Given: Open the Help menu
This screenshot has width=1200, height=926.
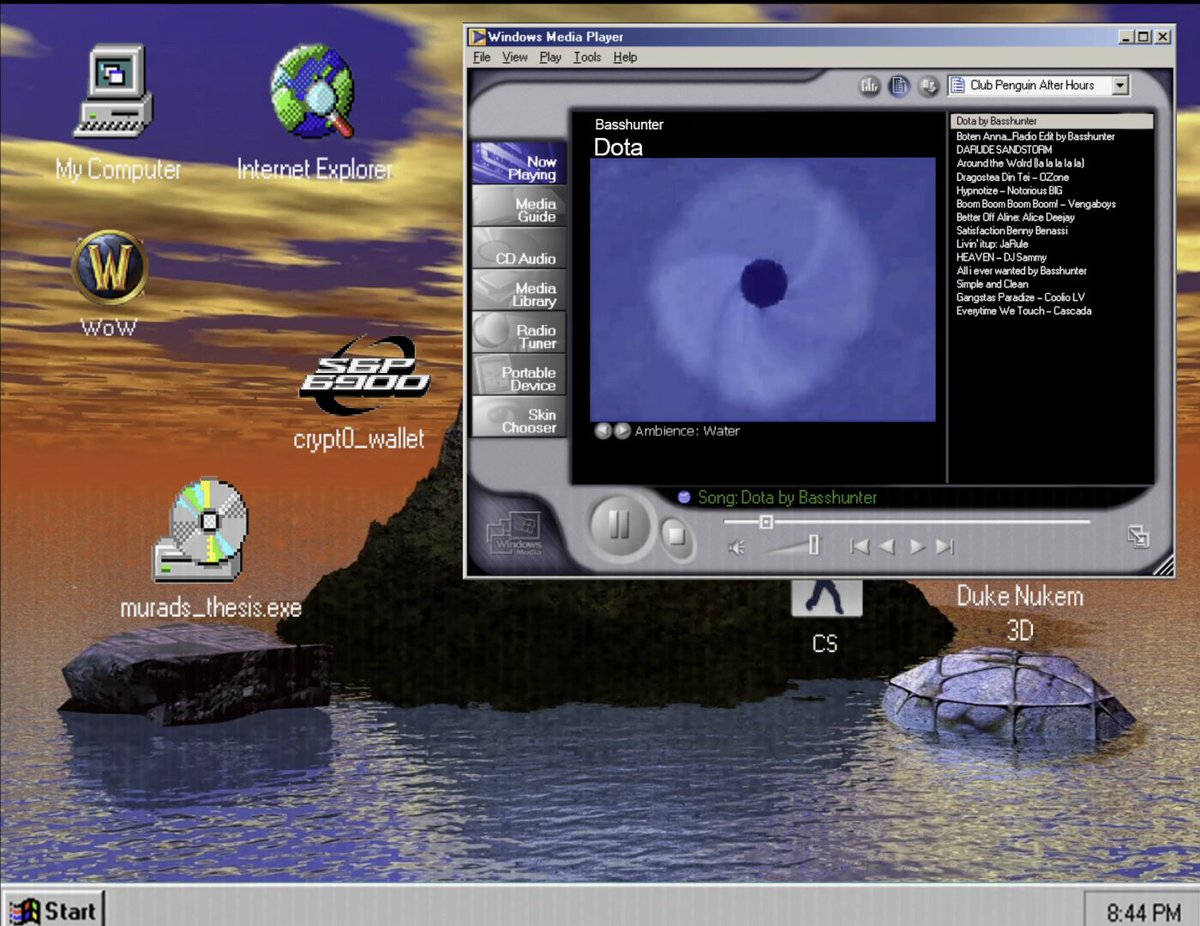Looking at the screenshot, I should (625, 57).
